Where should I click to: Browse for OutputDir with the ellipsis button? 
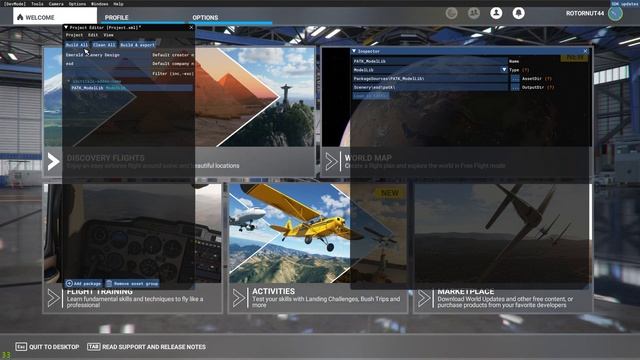(515, 87)
